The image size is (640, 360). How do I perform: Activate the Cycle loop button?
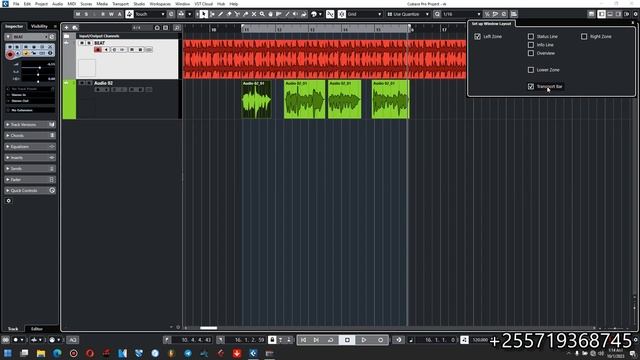coord(331,340)
